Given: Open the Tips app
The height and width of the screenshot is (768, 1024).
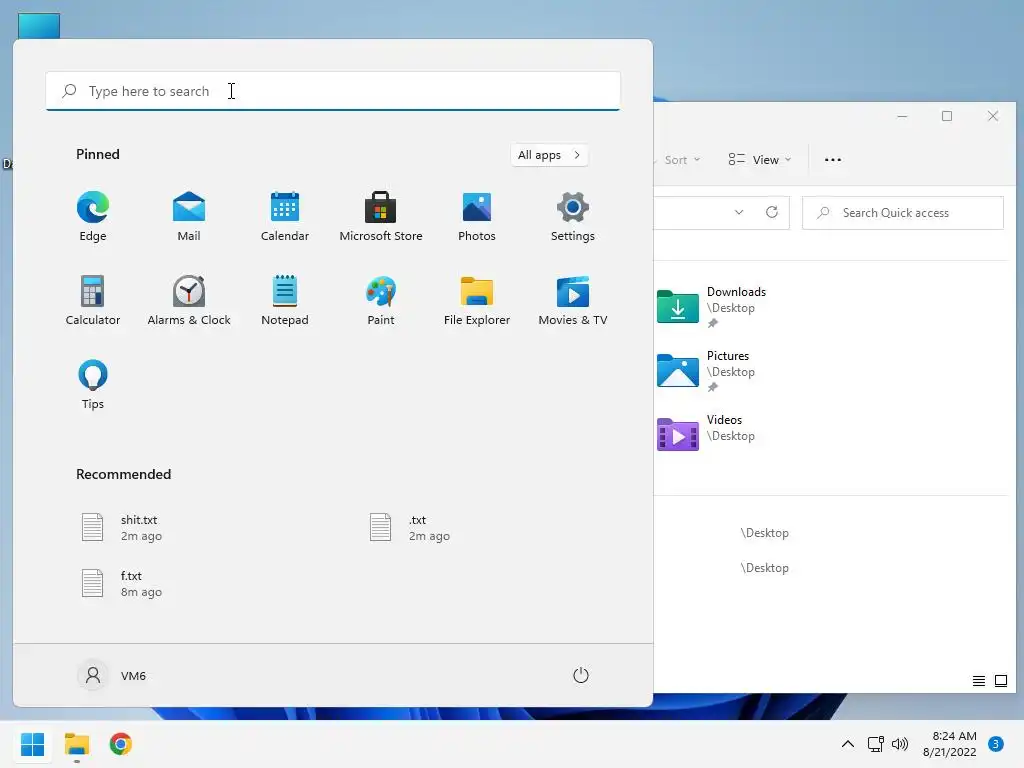Looking at the screenshot, I should (93, 385).
